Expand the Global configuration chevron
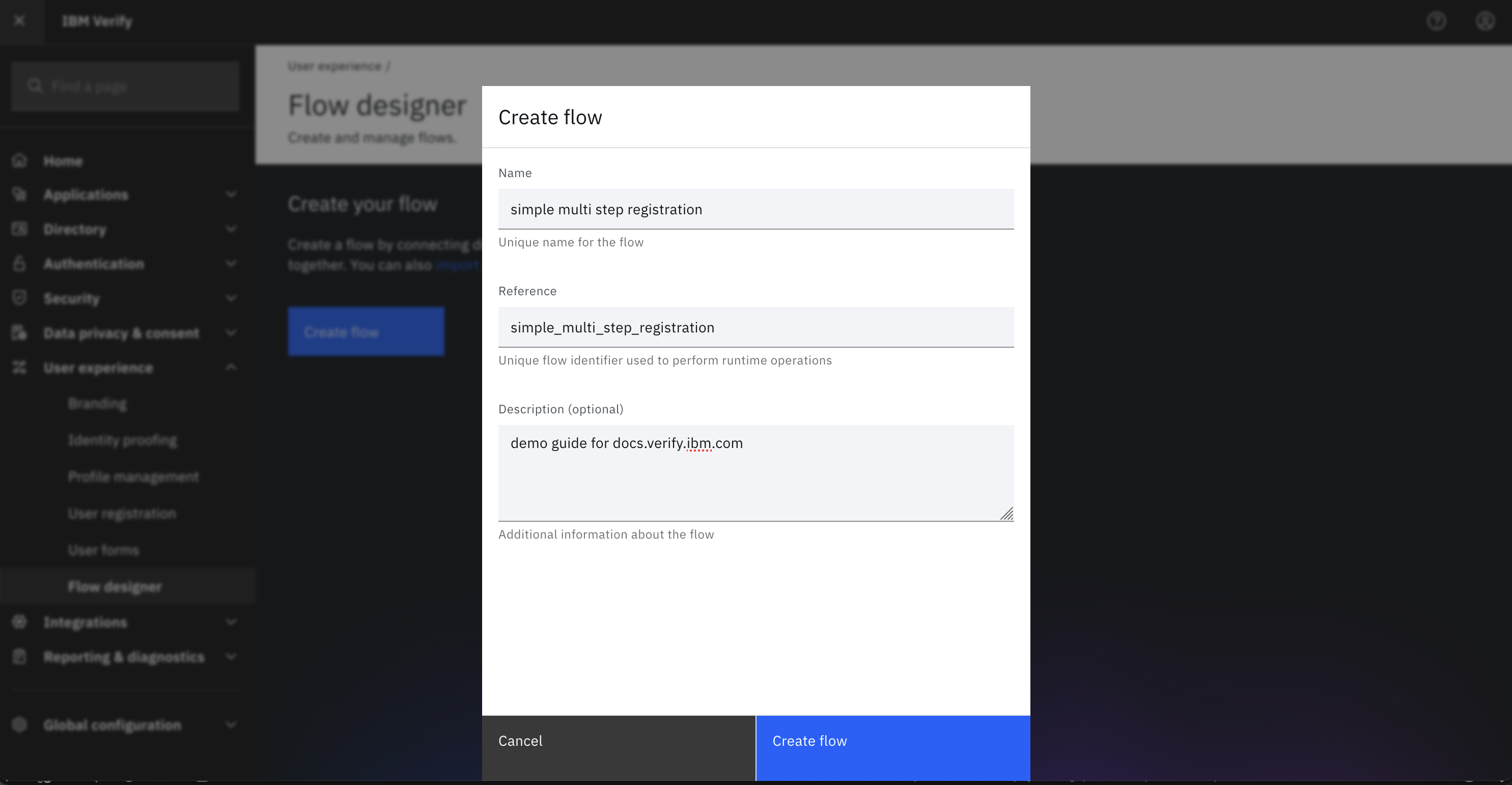Screen dimensions: 1512x785 point(231,724)
